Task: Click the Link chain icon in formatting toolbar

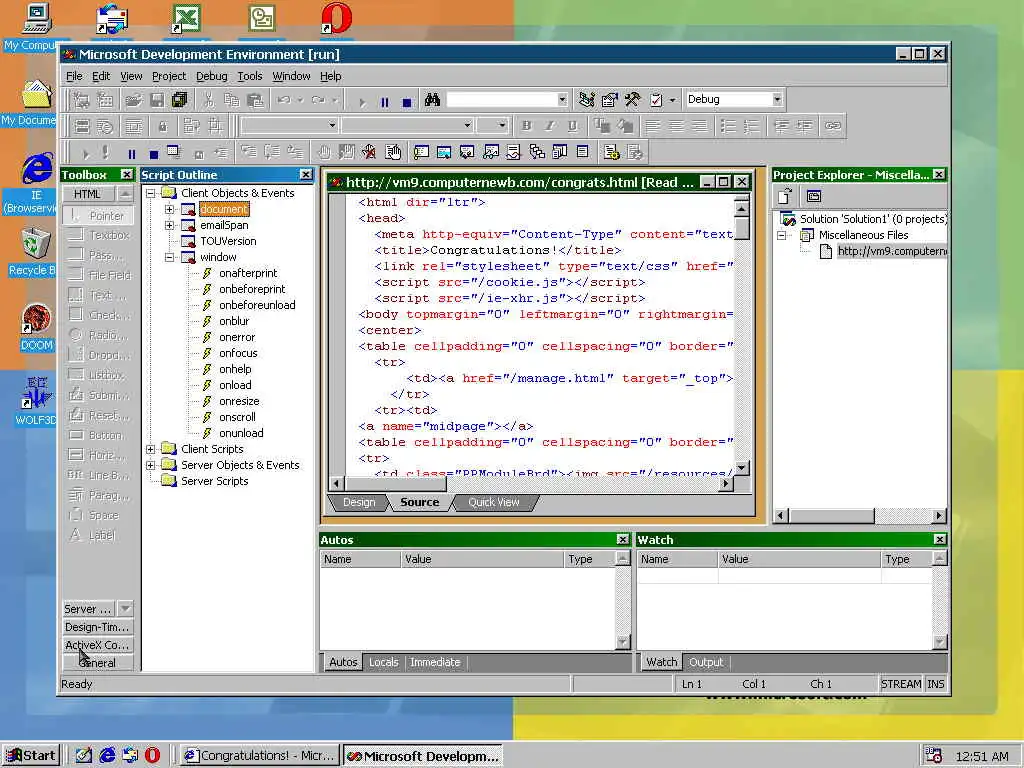Action: 833,126
